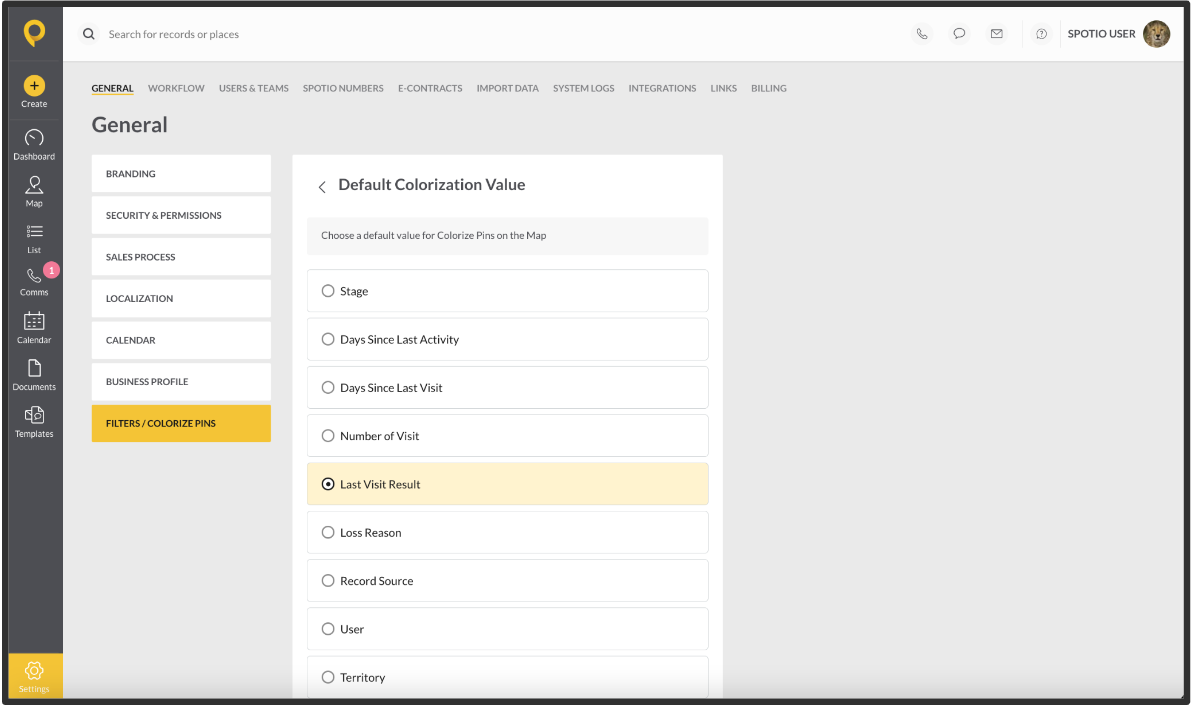Go back from Default Colorization Value
Image resolution: width=1192 pixels, height=708 pixels.
click(322, 186)
